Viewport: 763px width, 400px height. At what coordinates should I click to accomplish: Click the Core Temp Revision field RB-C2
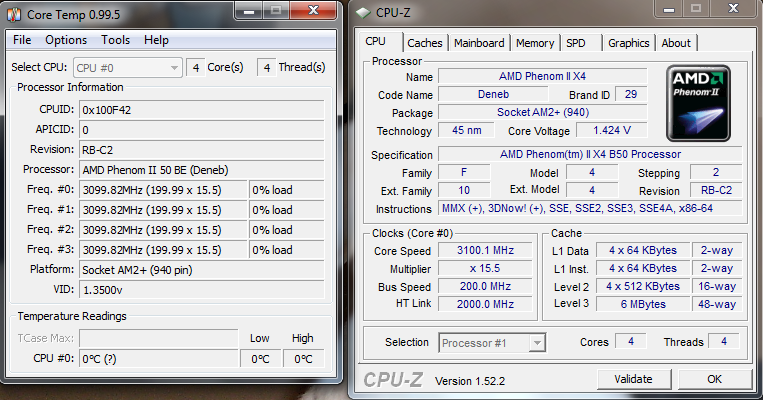(201, 150)
